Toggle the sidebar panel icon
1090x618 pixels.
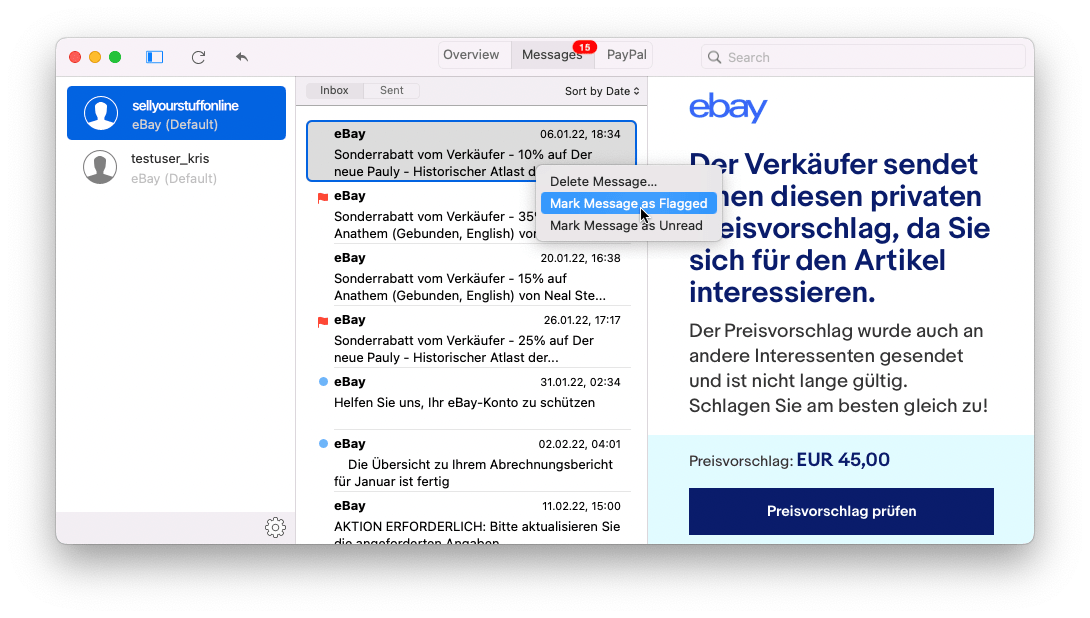coord(154,57)
